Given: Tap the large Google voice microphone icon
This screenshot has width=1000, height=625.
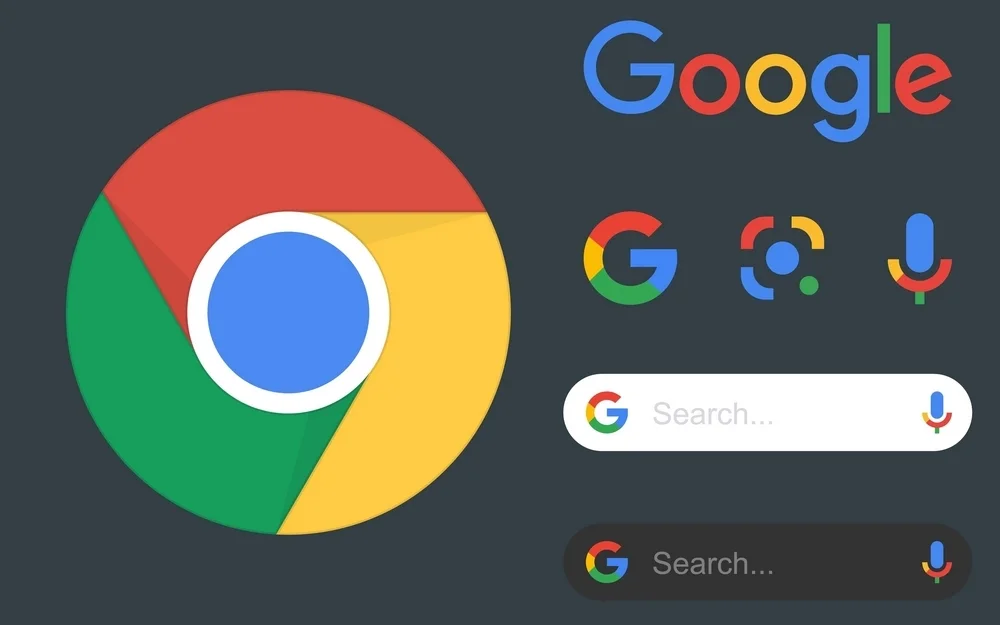Looking at the screenshot, I should [920, 258].
